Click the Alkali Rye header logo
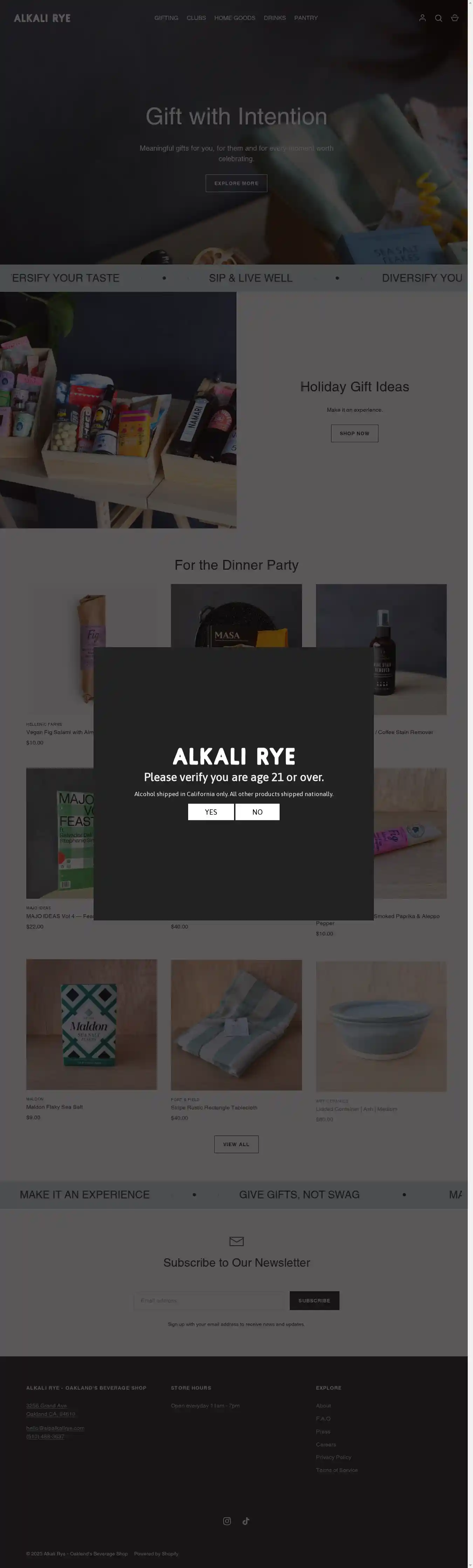 [42, 18]
